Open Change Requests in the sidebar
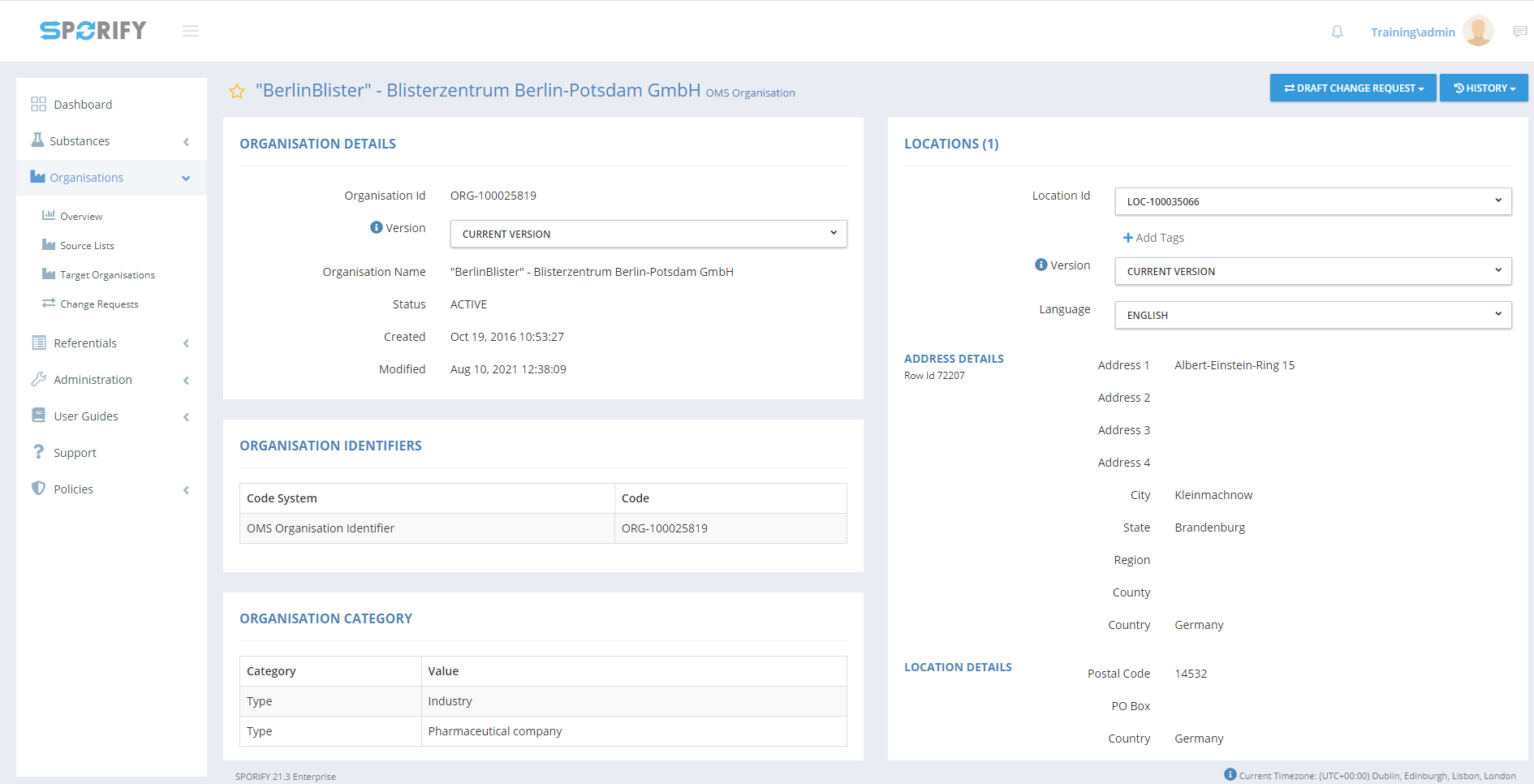 pyautogui.click(x=99, y=304)
